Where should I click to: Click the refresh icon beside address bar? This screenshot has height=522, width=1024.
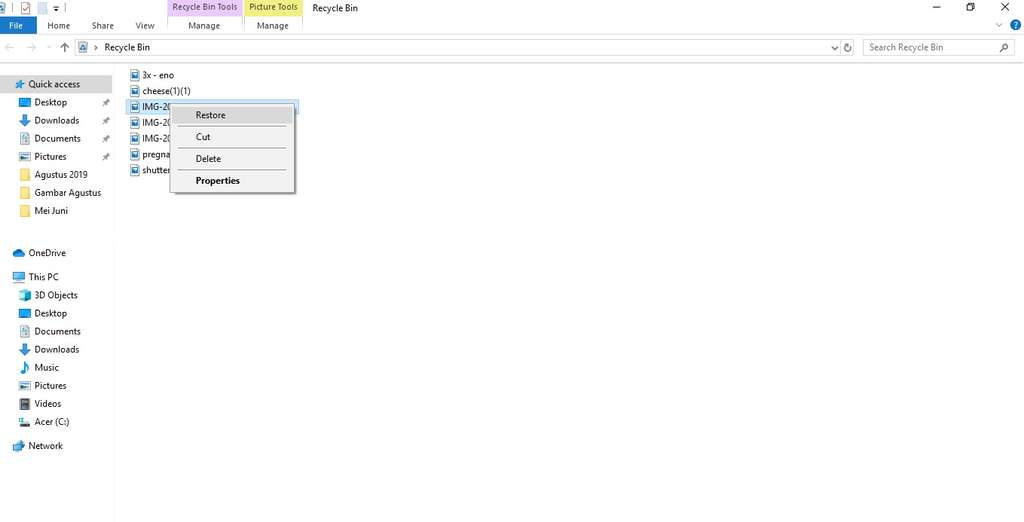848,47
